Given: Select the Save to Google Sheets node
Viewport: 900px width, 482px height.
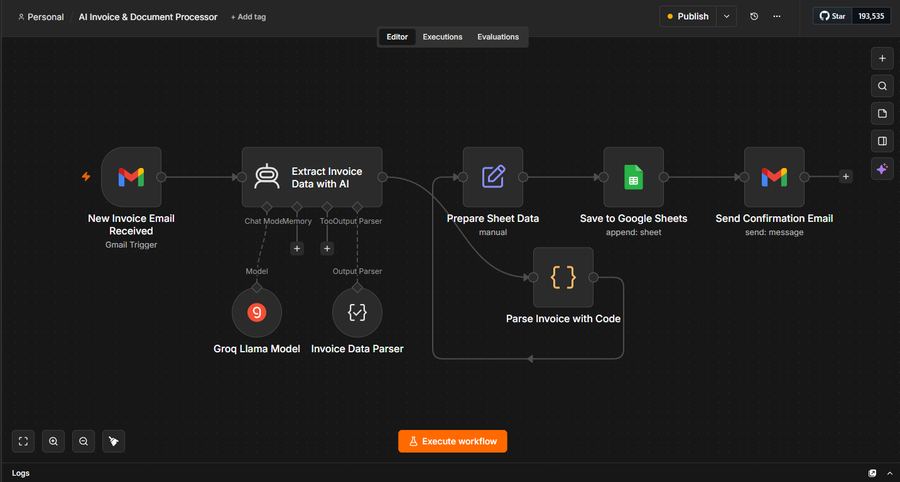Looking at the screenshot, I should click(x=634, y=177).
